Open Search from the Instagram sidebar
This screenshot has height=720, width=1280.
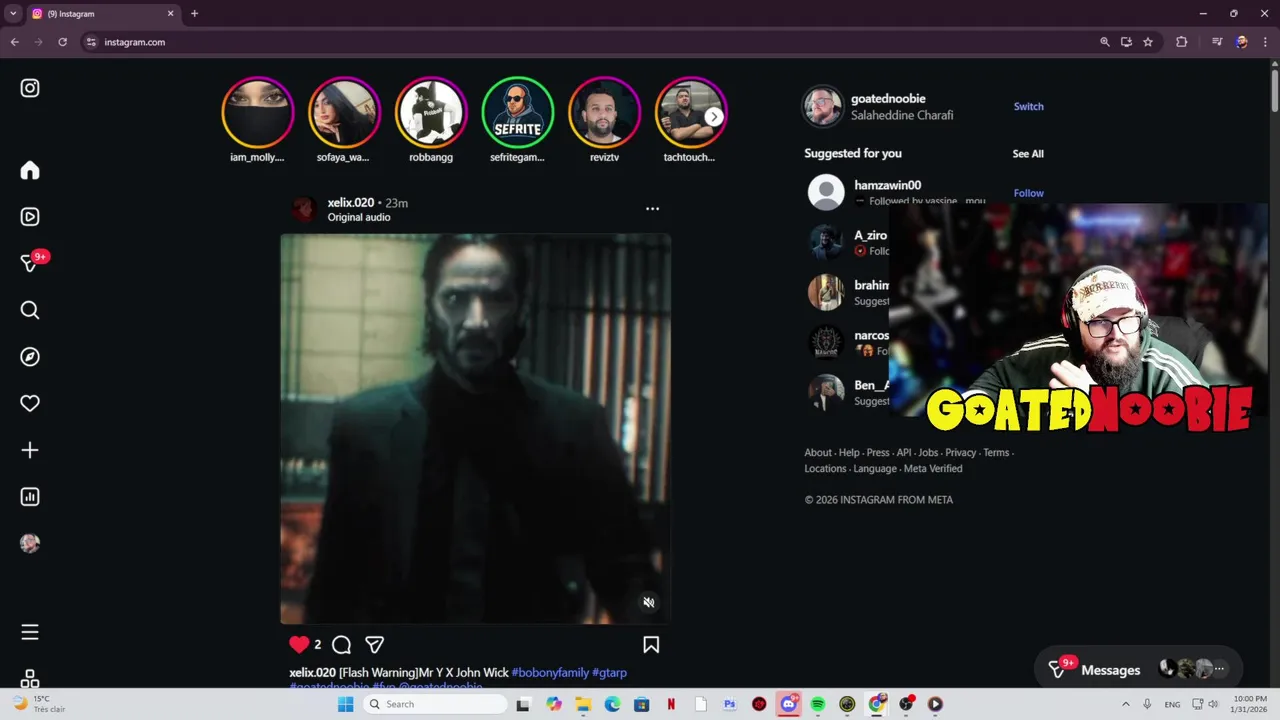click(x=30, y=310)
